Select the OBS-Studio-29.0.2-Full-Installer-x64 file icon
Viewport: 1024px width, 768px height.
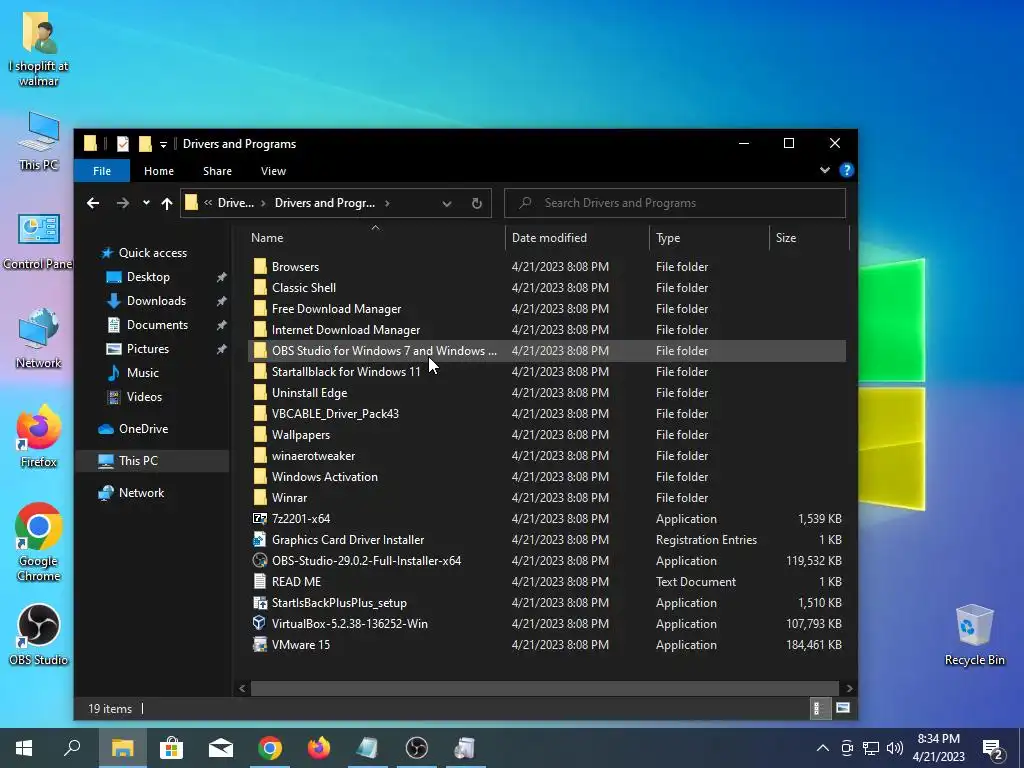click(x=260, y=560)
